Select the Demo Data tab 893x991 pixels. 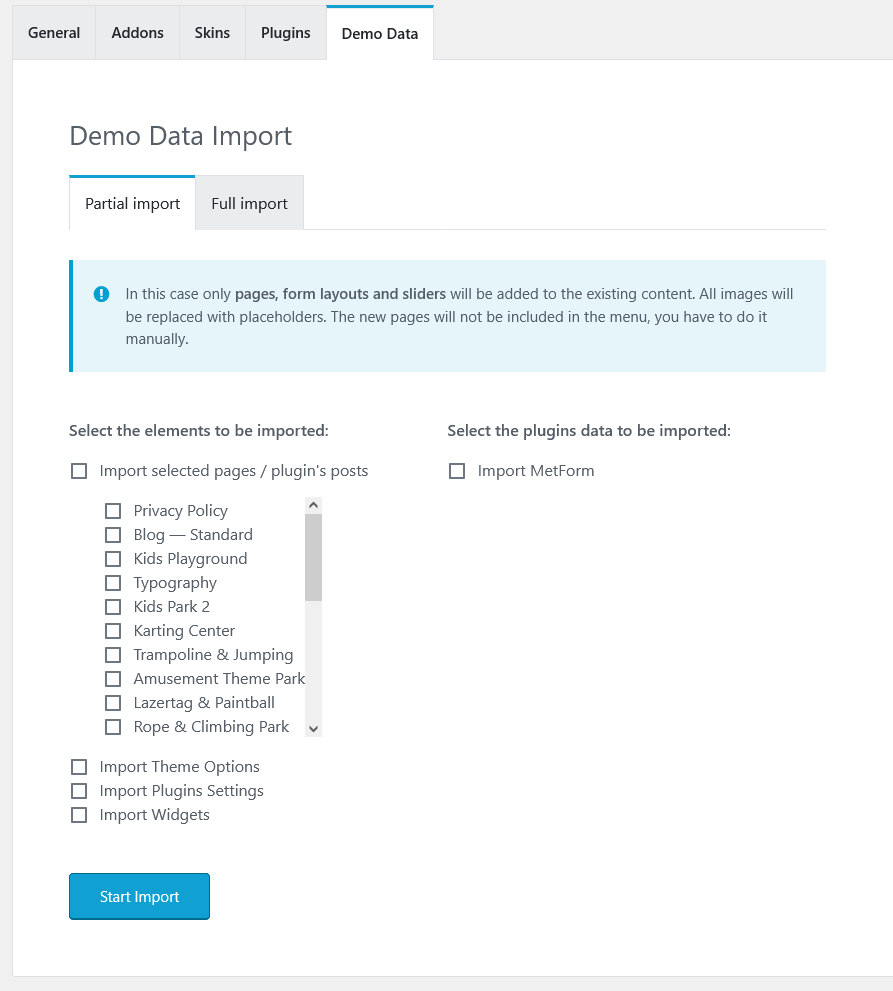(x=380, y=33)
